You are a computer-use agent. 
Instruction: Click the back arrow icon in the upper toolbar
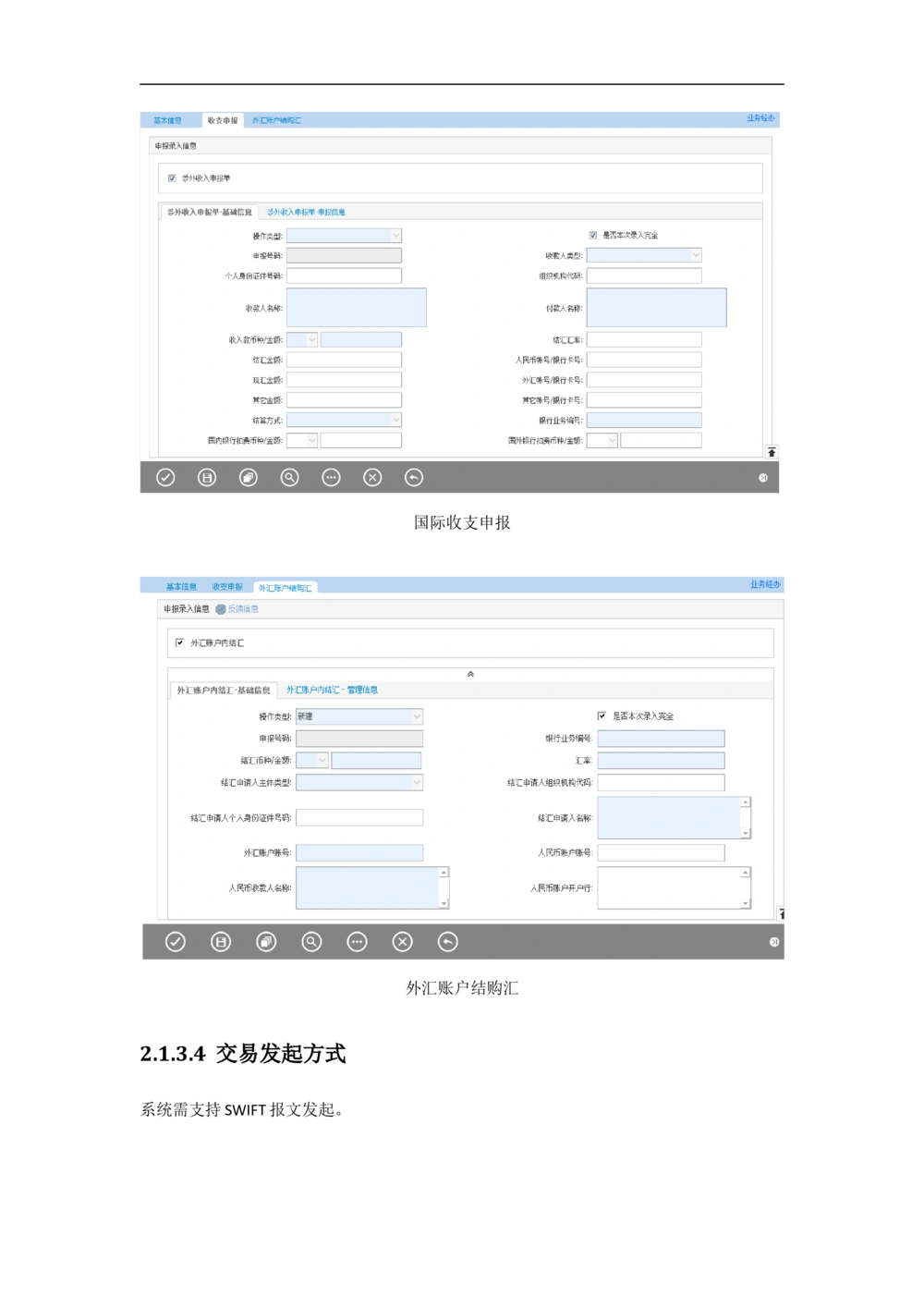(x=414, y=477)
